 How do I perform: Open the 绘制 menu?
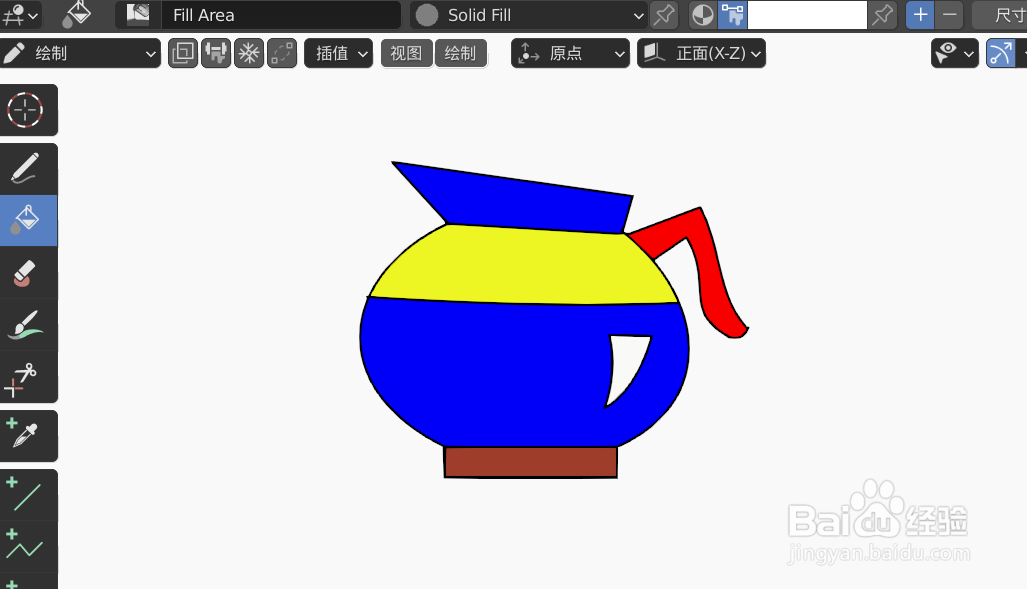460,53
